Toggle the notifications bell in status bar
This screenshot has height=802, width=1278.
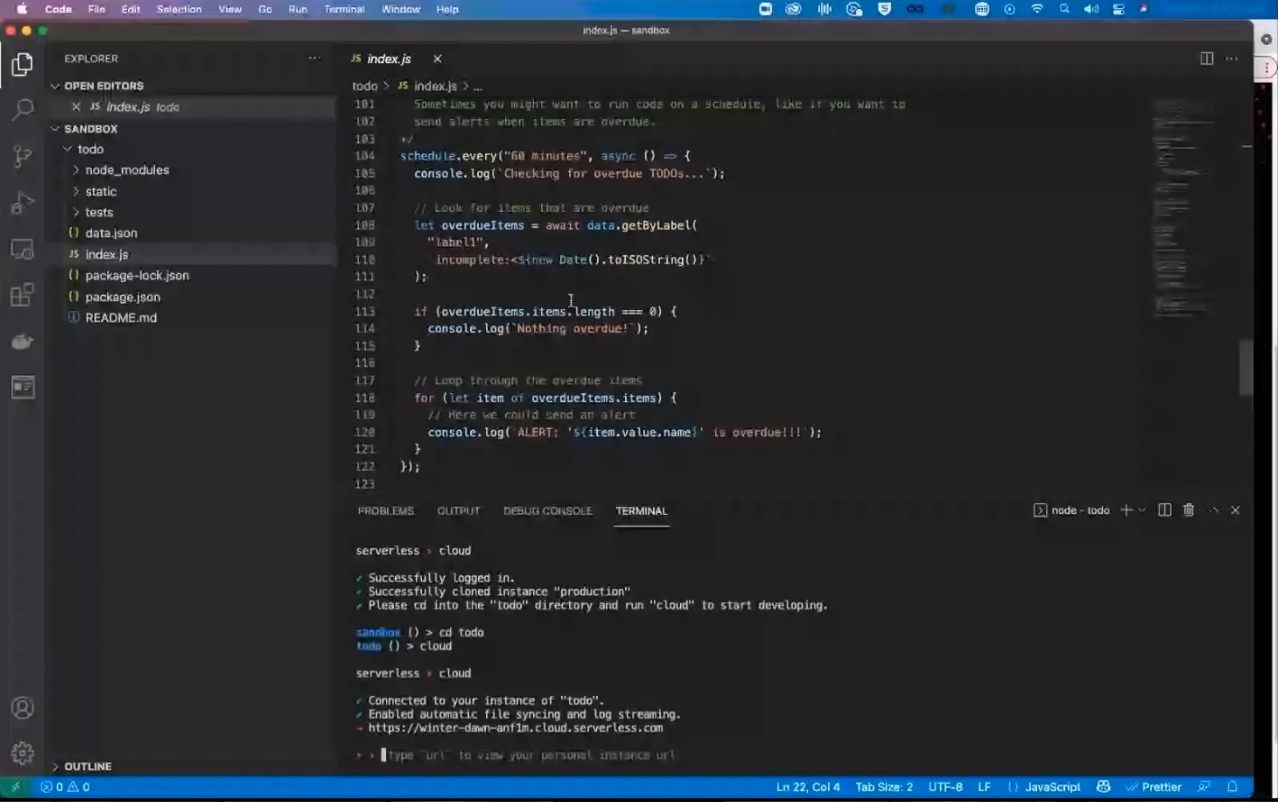pyautogui.click(x=1233, y=787)
